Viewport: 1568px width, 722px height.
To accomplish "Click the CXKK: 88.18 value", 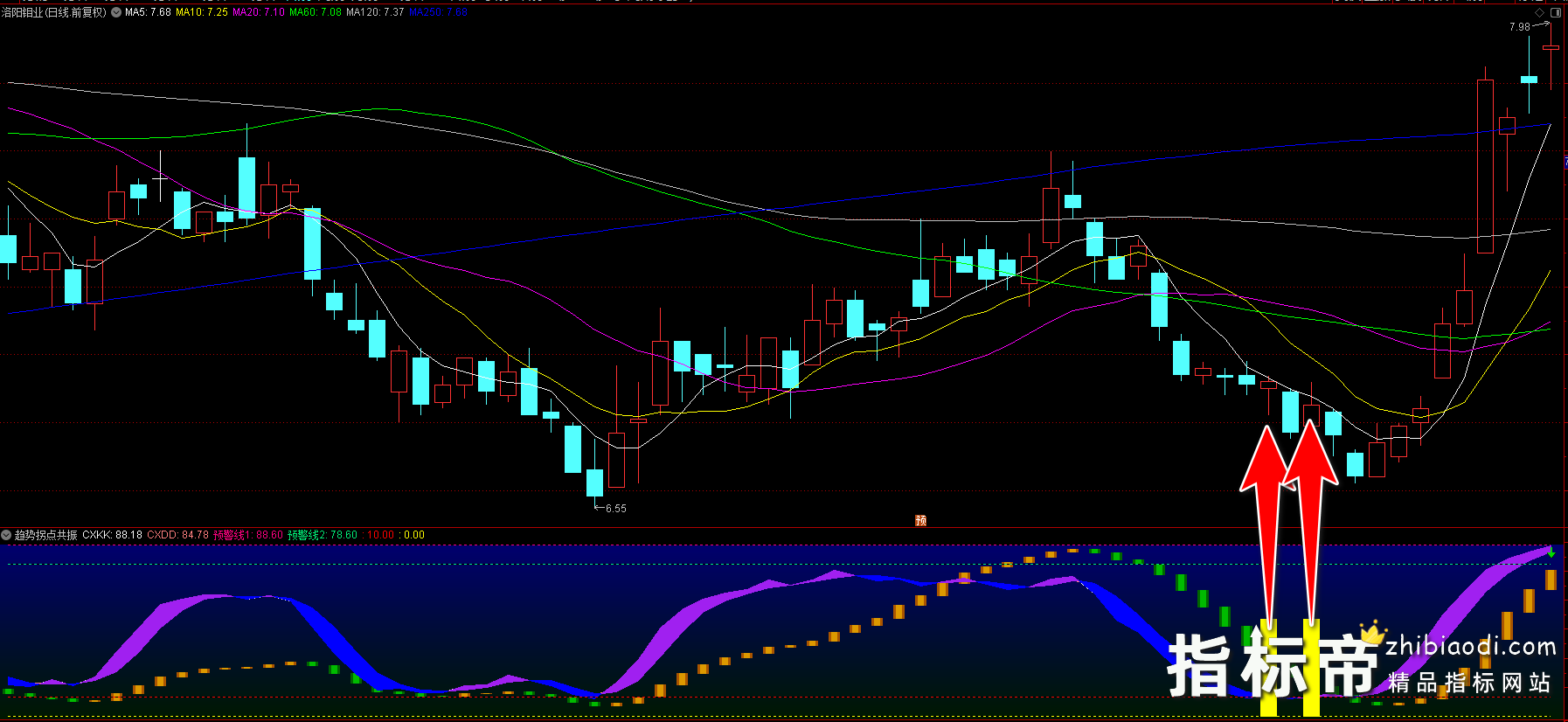I will [x=112, y=535].
